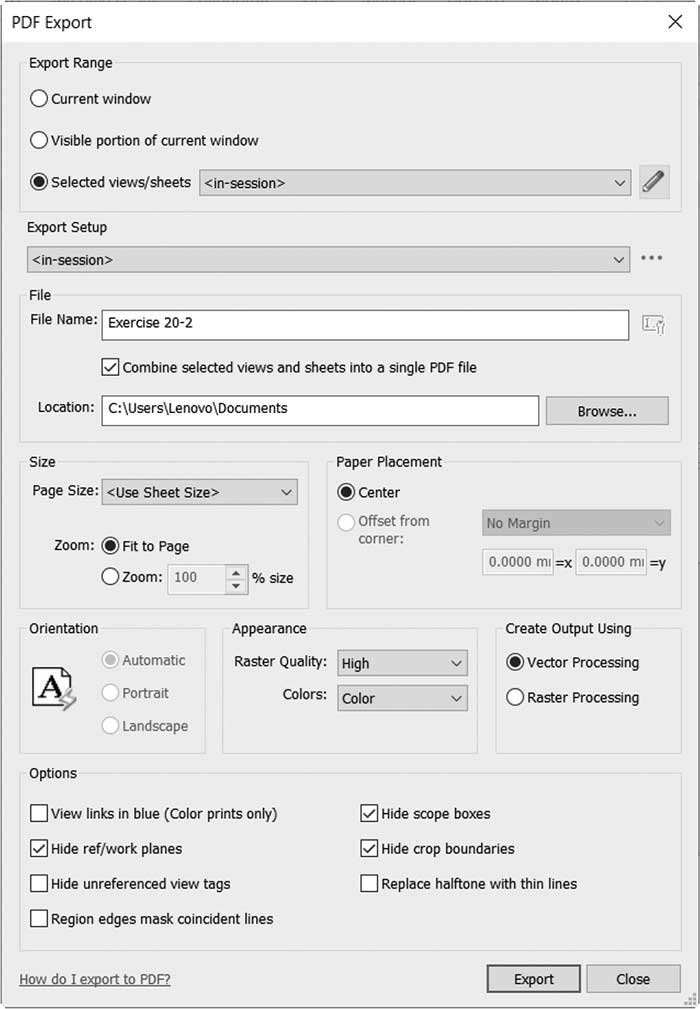Open the Colors dropdown

click(x=402, y=698)
